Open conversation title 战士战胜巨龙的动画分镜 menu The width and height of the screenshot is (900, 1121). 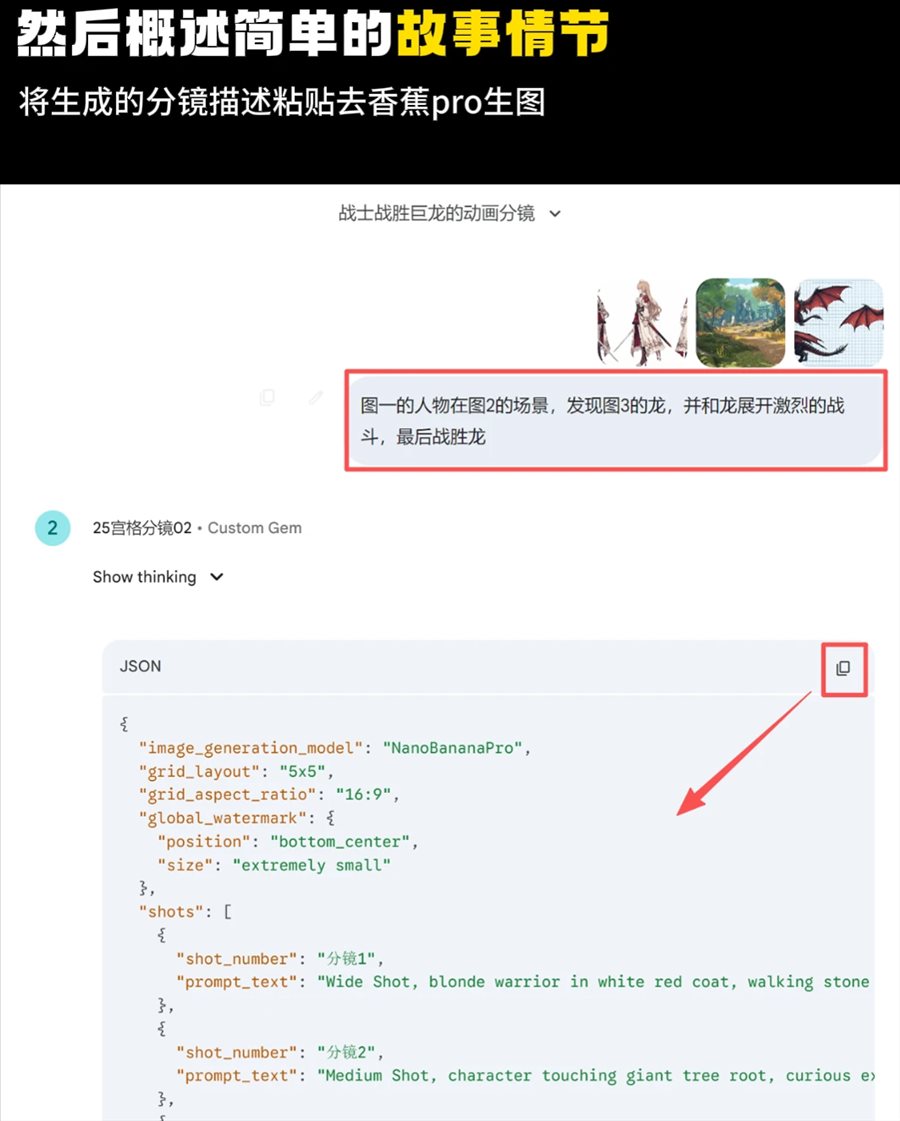click(437, 213)
